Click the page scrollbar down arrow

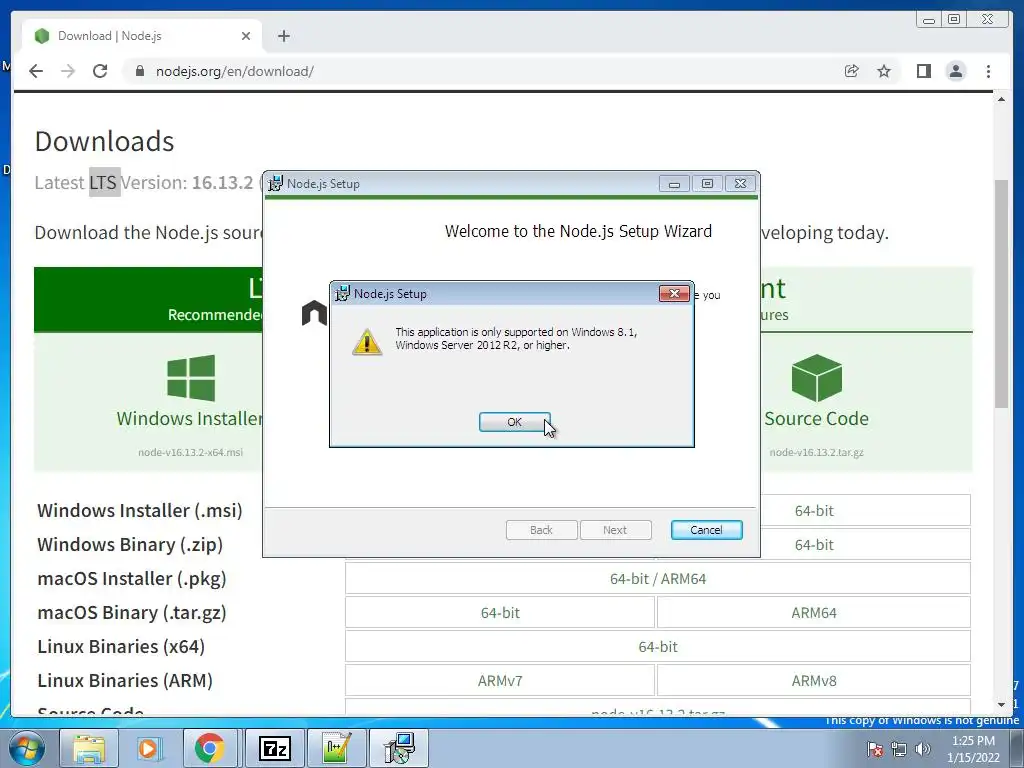coord(1001,705)
